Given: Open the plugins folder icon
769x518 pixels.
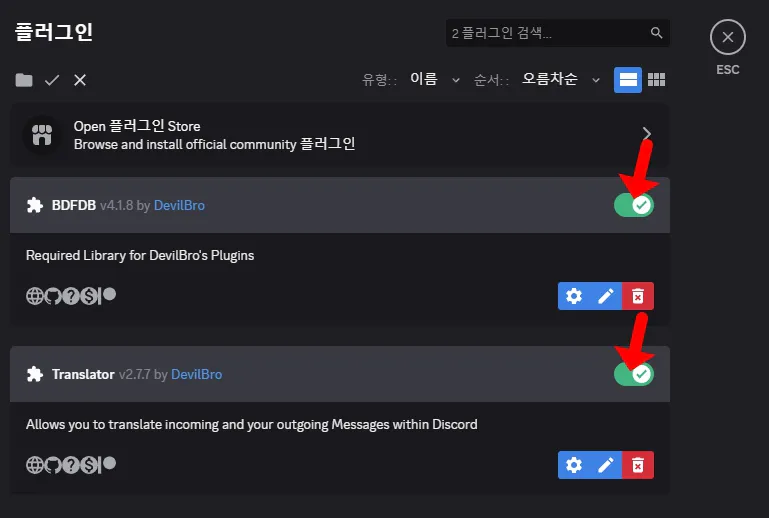Looking at the screenshot, I should (24, 80).
